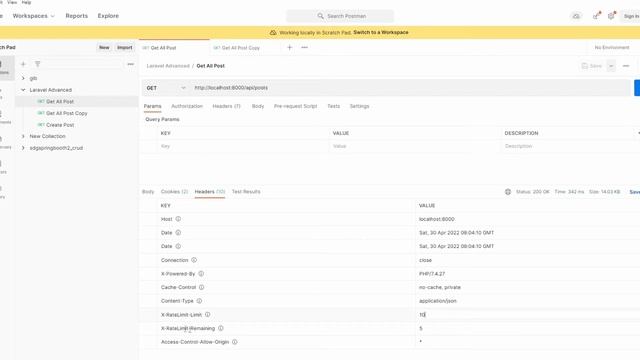
Task: Focus the Search Postman field
Action: 340,16
